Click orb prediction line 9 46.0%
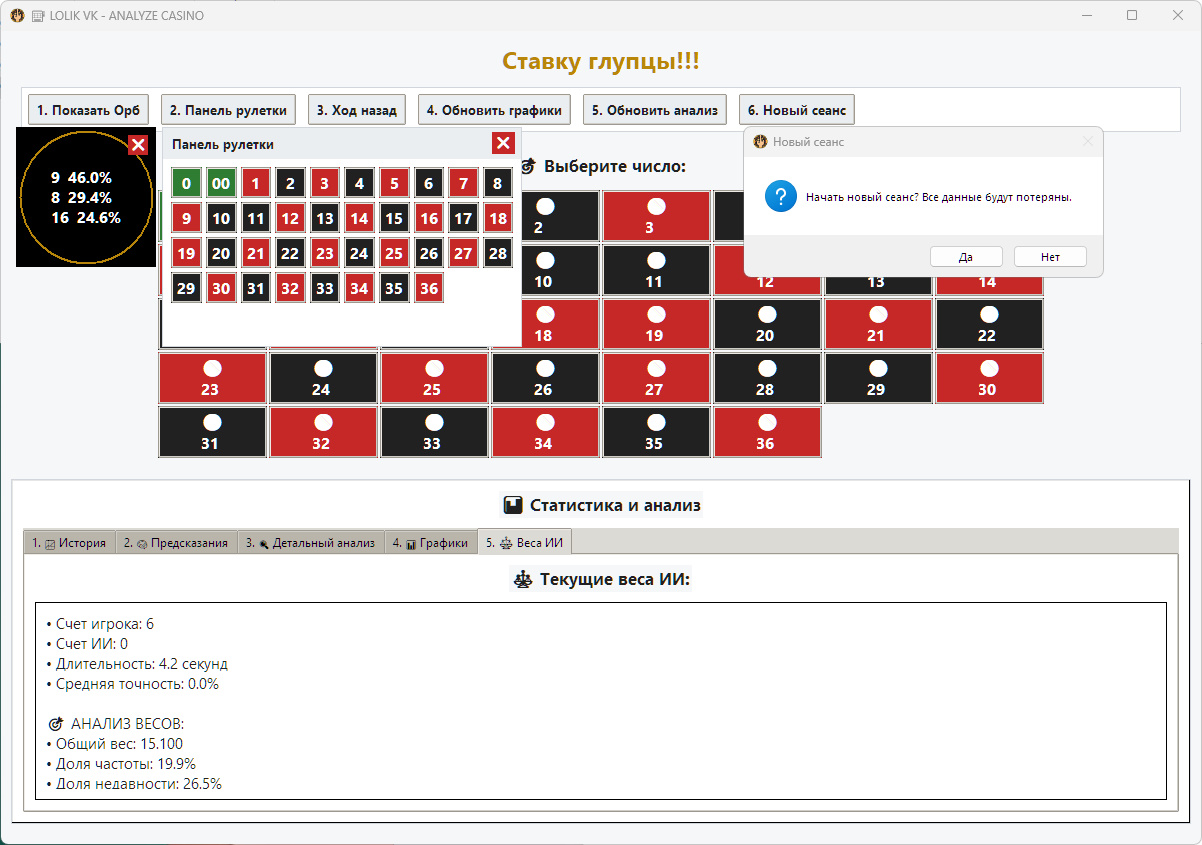This screenshot has height=845, width=1202. point(81,177)
